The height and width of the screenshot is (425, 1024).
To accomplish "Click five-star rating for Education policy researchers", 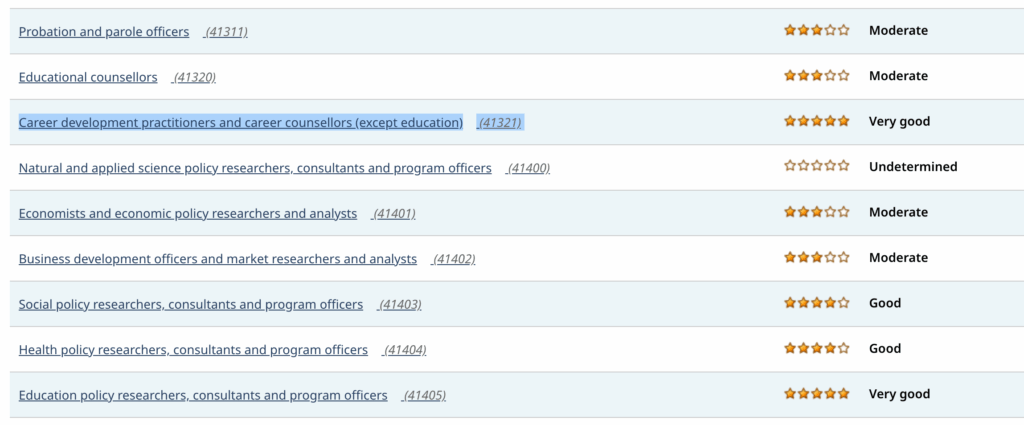I will (x=817, y=394).
